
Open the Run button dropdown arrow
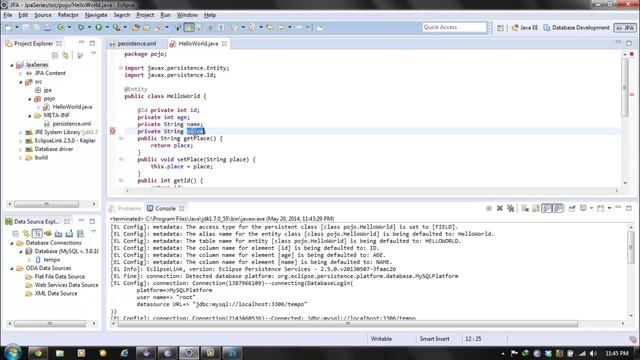click(x=107, y=27)
